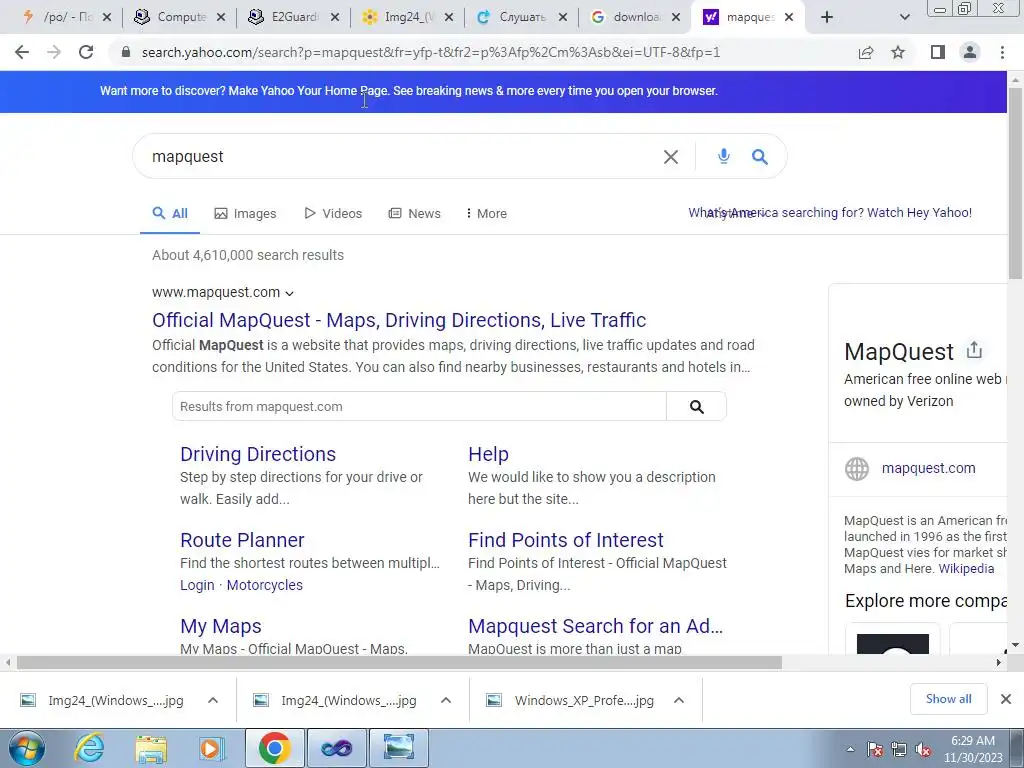Open Windows Media Player from taskbar

(212, 748)
